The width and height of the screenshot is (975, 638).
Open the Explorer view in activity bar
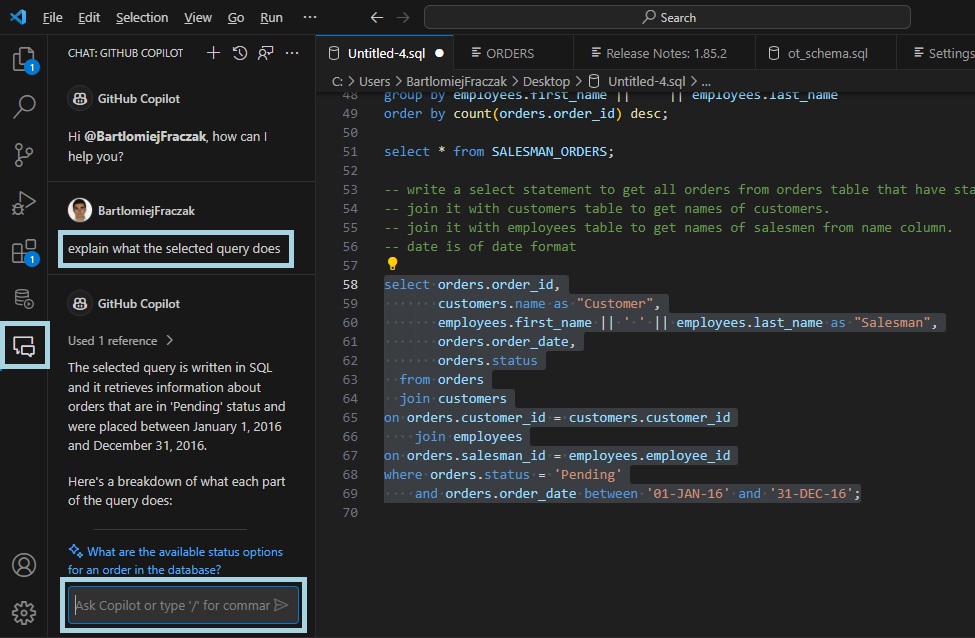pyautogui.click(x=24, y=60)
